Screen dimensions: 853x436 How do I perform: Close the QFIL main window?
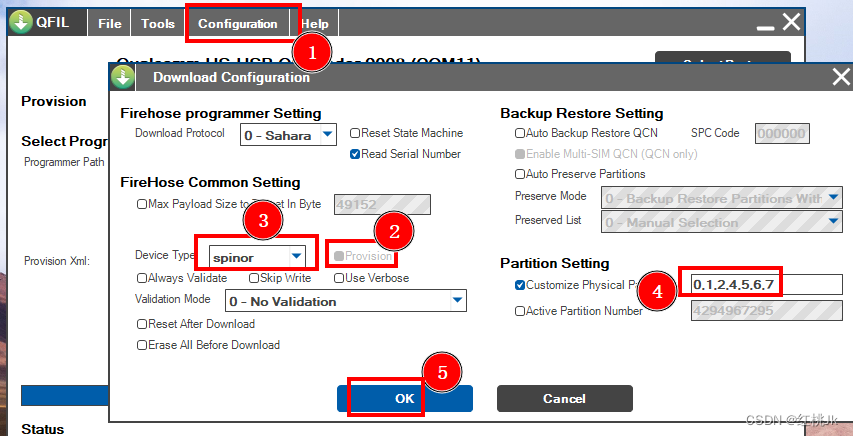click(x=792, y=22)
